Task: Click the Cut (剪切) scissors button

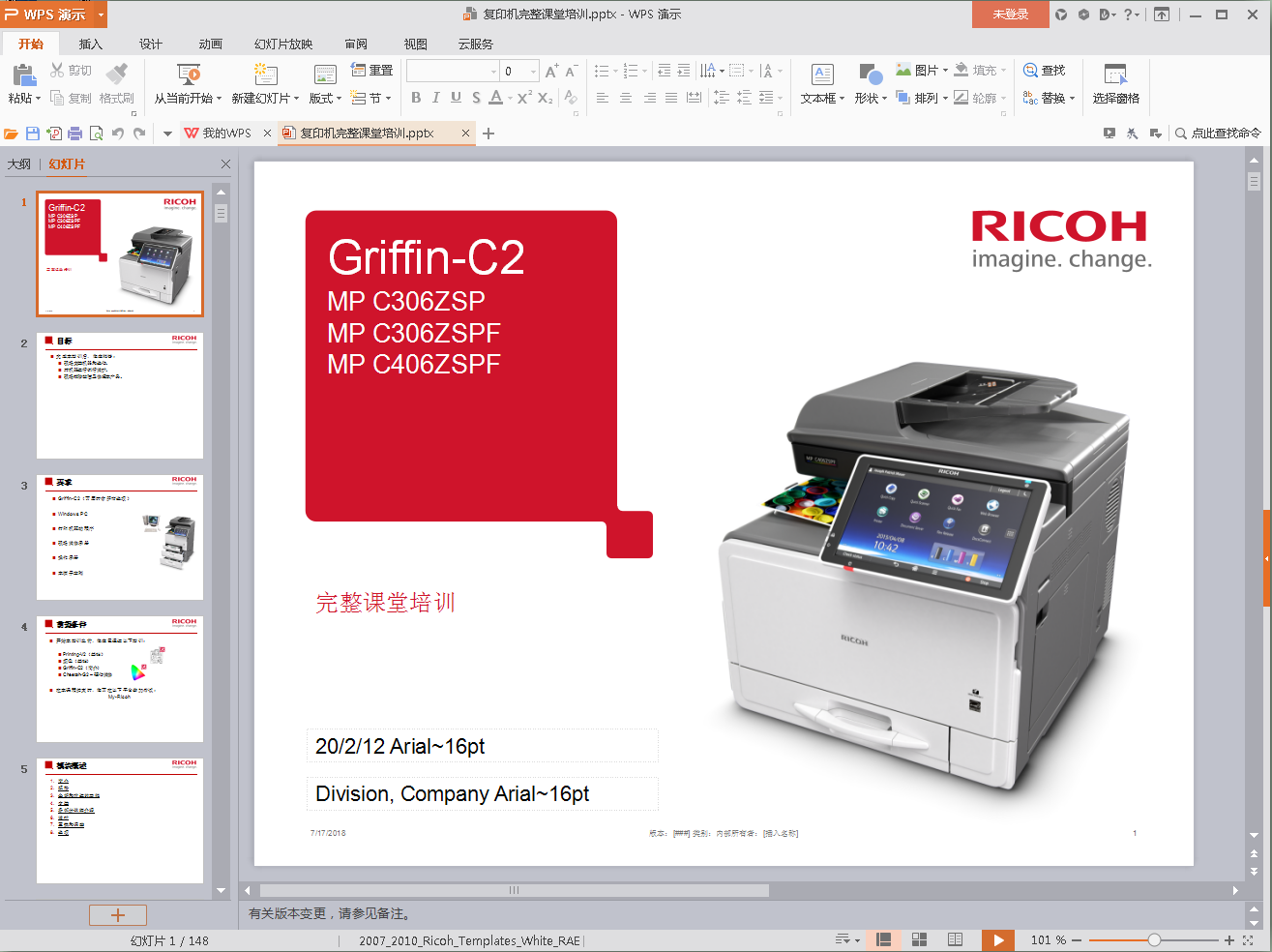Action: pos(71,71)
